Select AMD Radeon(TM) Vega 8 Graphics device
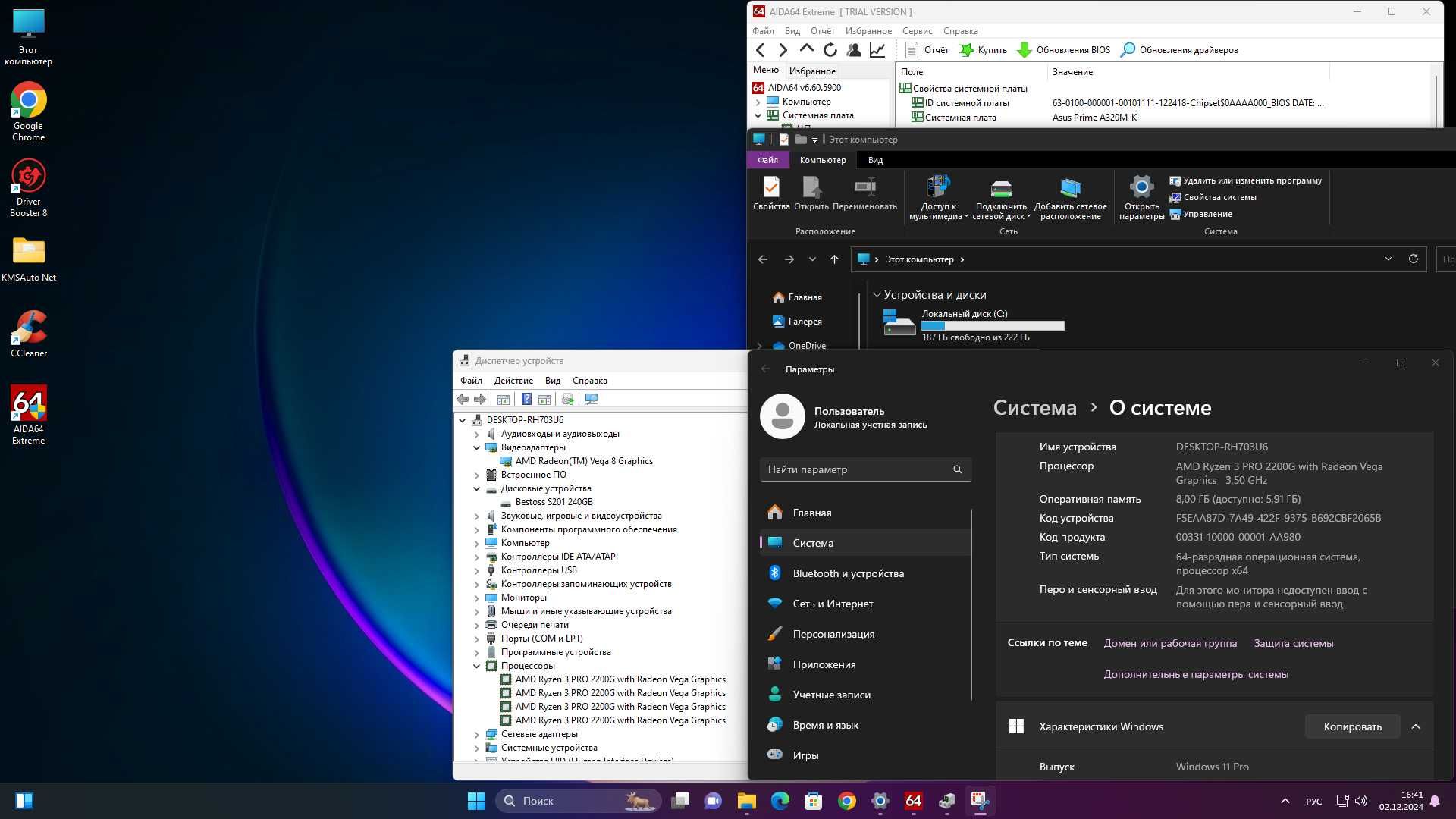Viewport: 1456px width, 819px height. click(584, 461)
